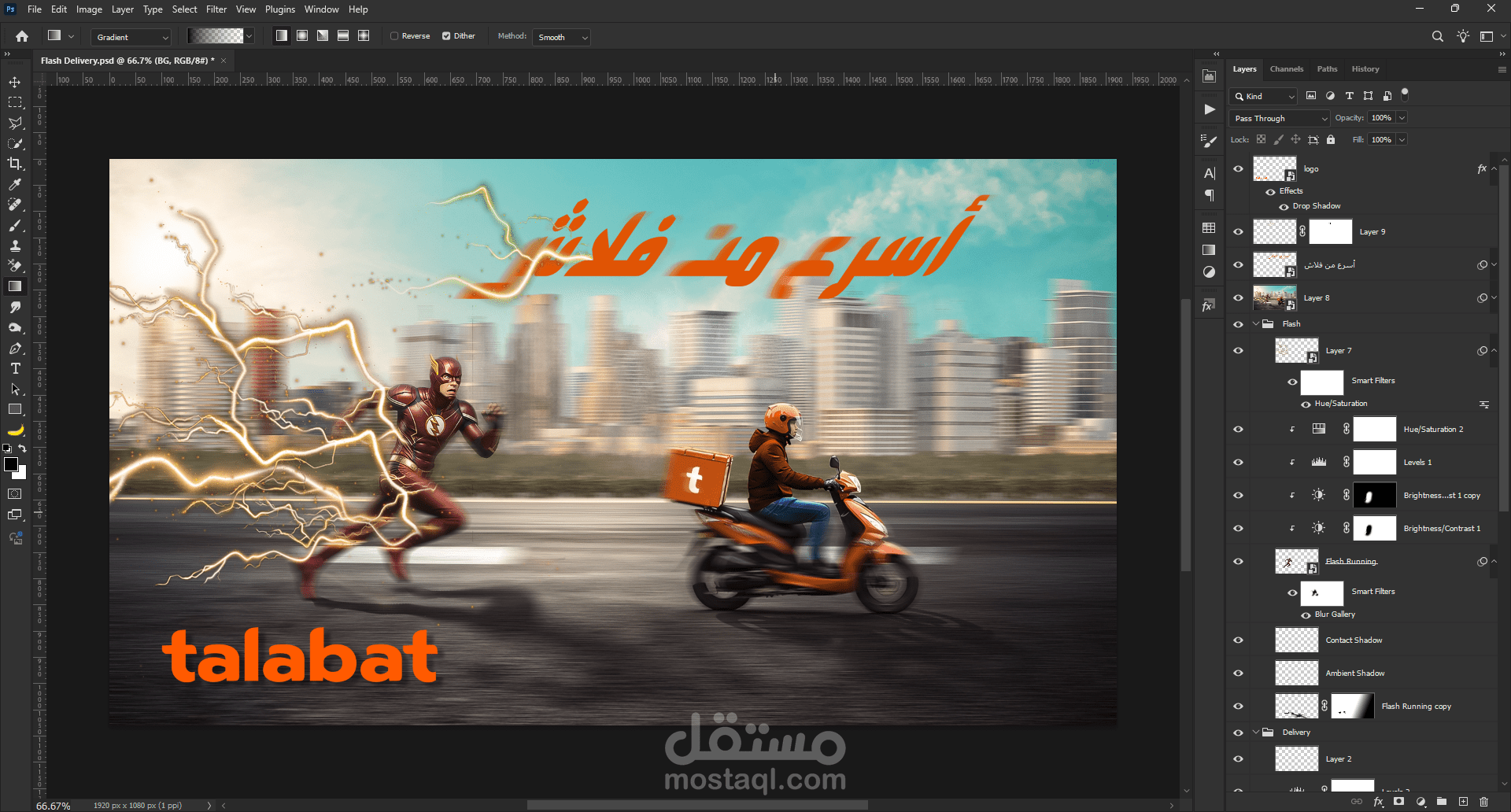Screen dimensions: 1511x812
Task: Select the Path Selection tool
Action: pyautogui.click(x=15, y=389)
